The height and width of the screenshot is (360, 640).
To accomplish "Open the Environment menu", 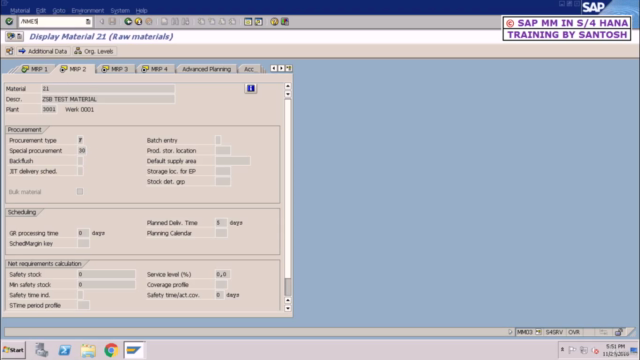I will point(88,11).
